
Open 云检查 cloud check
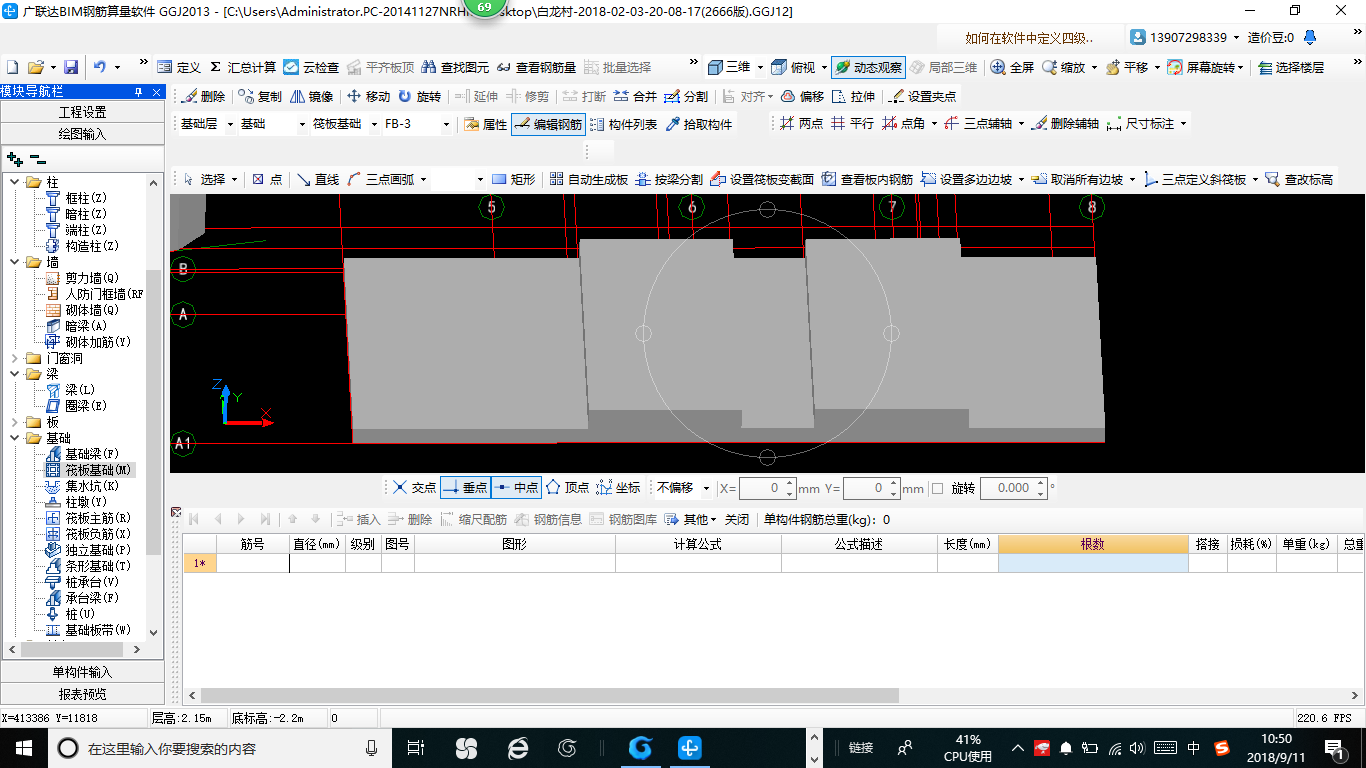(311, 67)
